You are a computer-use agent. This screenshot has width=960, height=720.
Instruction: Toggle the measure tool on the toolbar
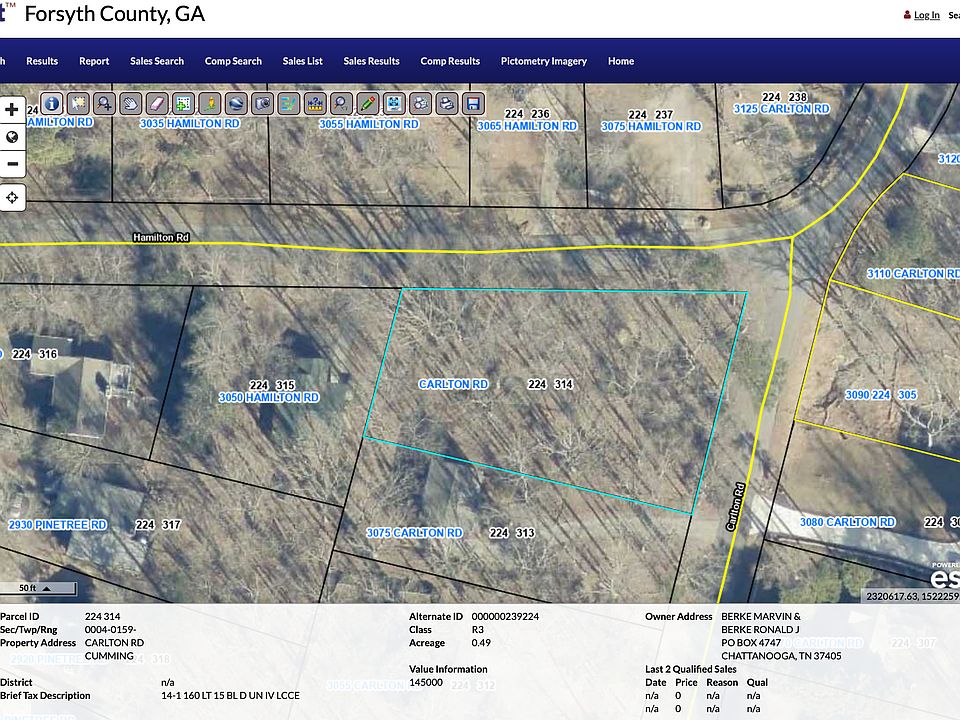pos(313,103)
